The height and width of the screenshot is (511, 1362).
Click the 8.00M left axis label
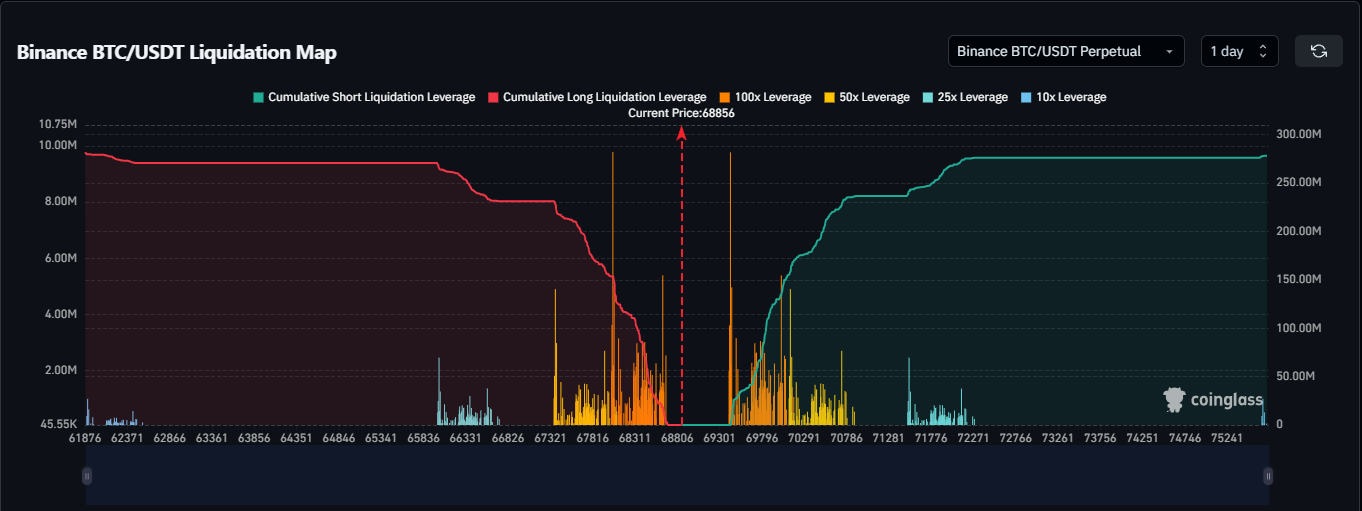pos(60,201)
